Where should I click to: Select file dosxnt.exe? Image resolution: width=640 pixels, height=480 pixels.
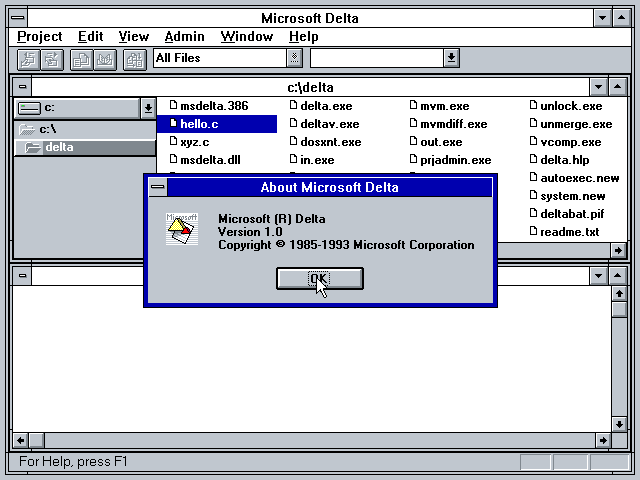(x=331, y=142)
